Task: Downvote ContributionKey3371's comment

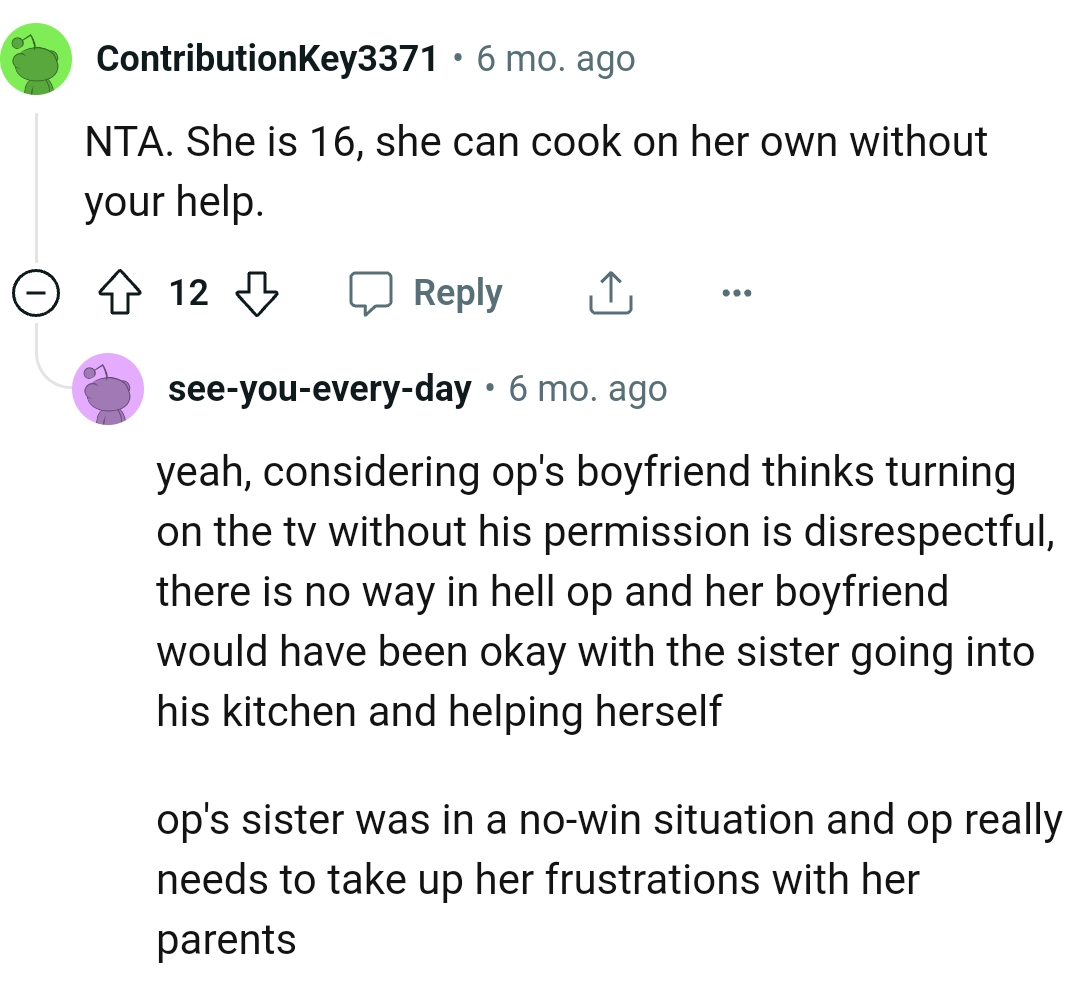Action: [255, 293]
